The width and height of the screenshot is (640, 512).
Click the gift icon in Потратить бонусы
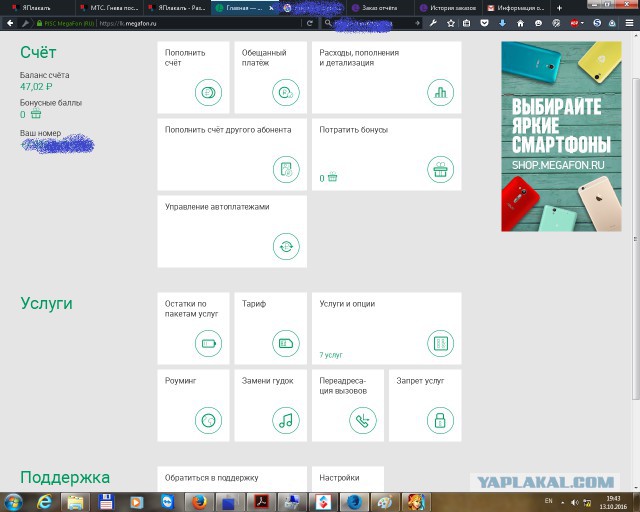click(440, 169)
